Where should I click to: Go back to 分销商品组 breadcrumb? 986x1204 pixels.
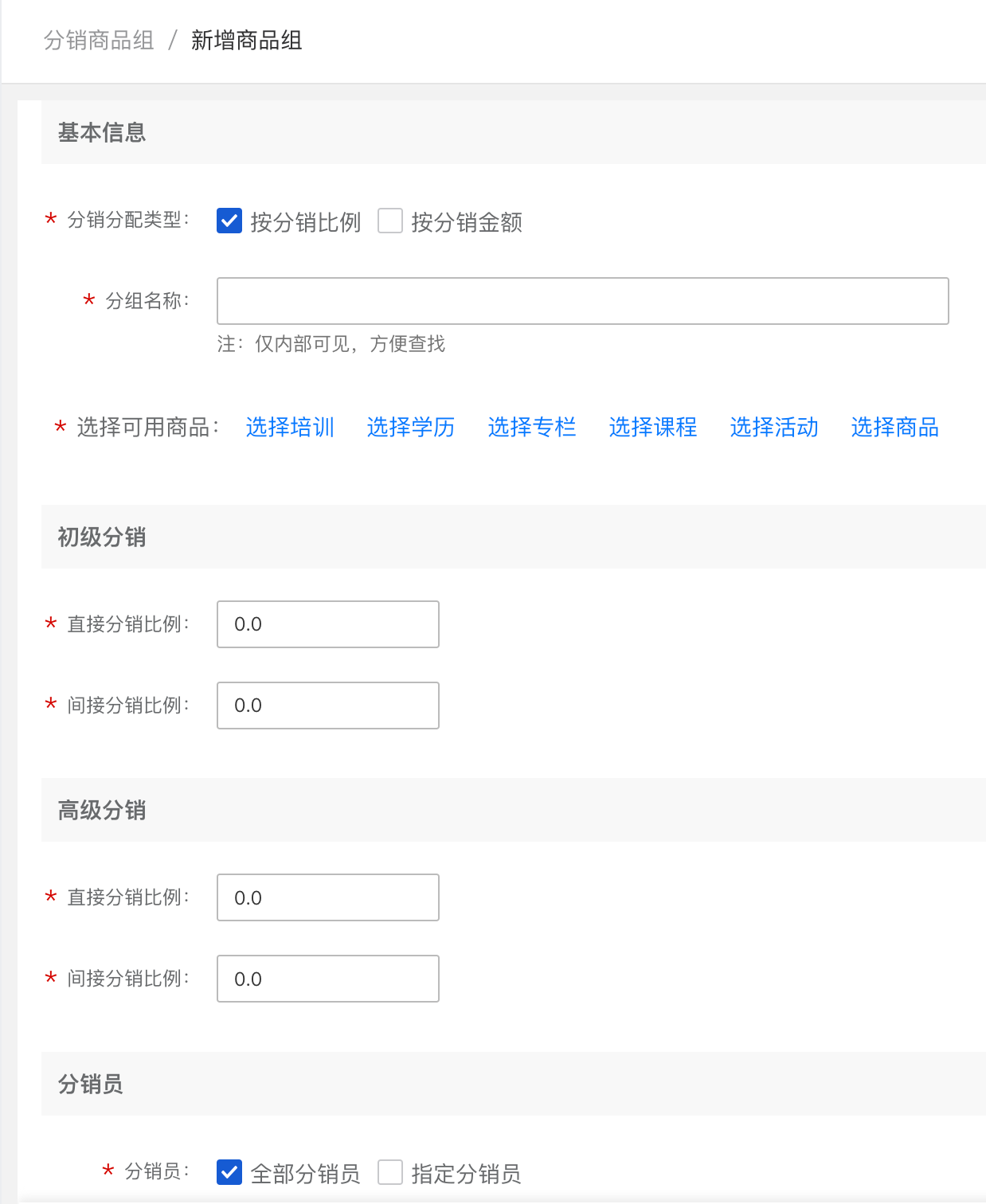pyautogui.click(x=99, y=41)
